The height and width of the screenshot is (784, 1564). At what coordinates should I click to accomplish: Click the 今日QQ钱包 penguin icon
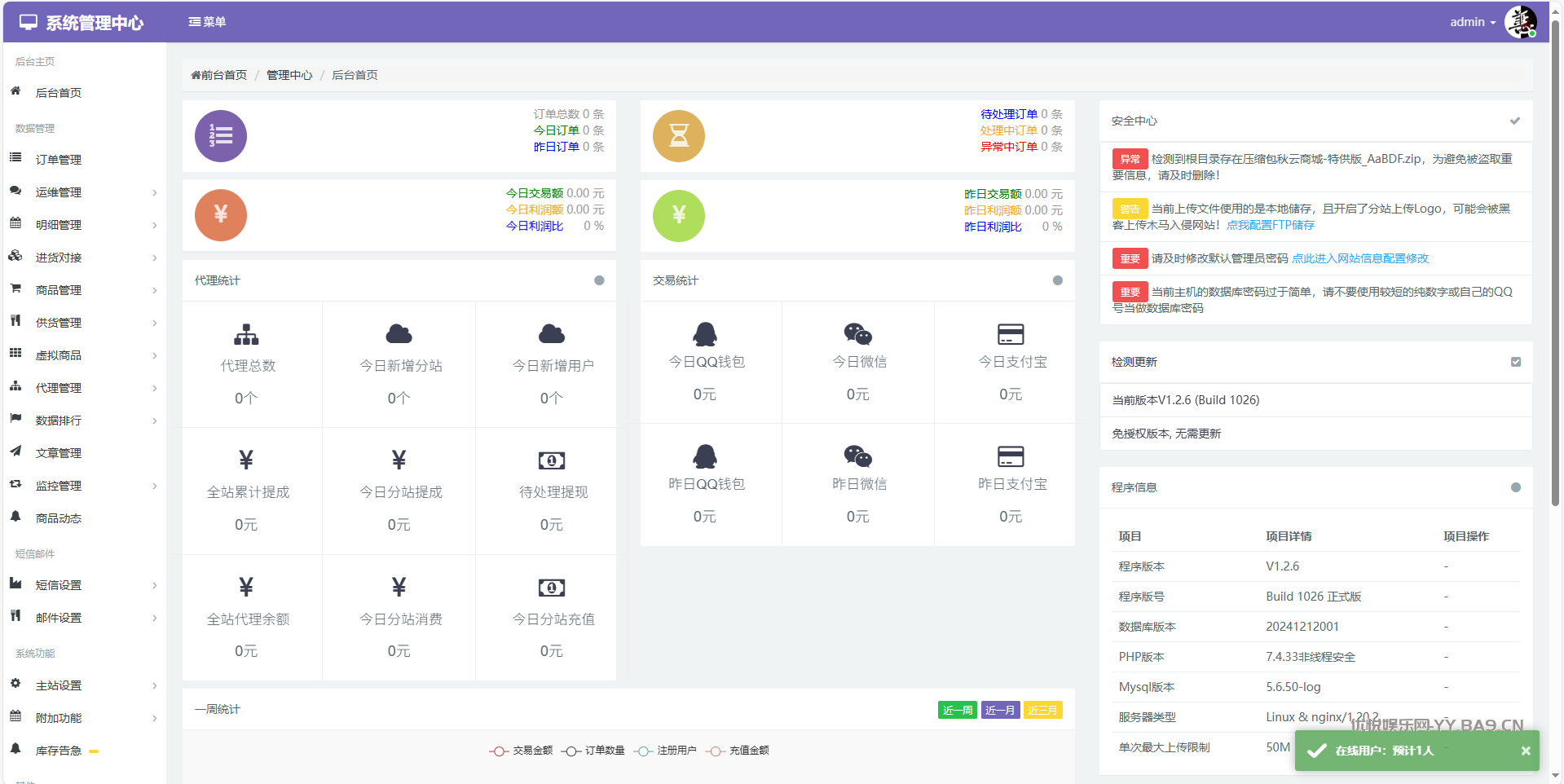(x=705, y=334)
